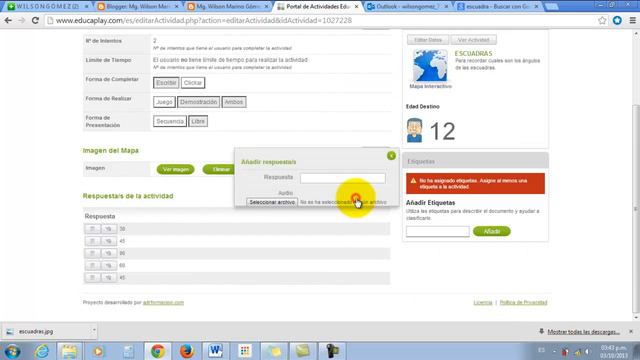This screenshot has height=360, width=640.
Task: Open Microsoft Word from the taskbar
Action: point(216,351)
